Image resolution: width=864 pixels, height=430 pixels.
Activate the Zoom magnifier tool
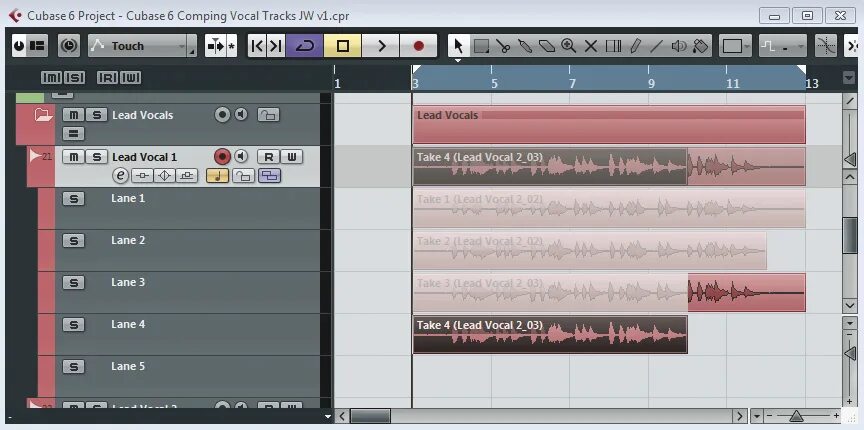(569, 46)
